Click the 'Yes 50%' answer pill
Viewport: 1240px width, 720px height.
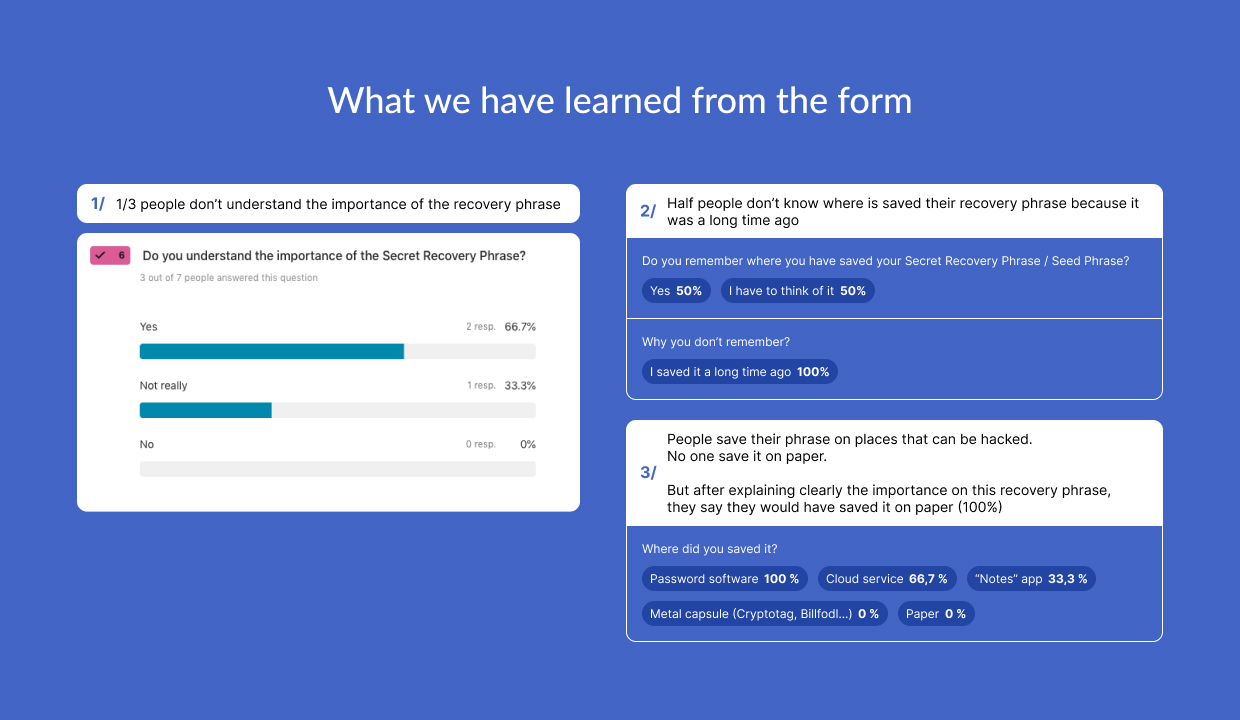tap(676, 291)
